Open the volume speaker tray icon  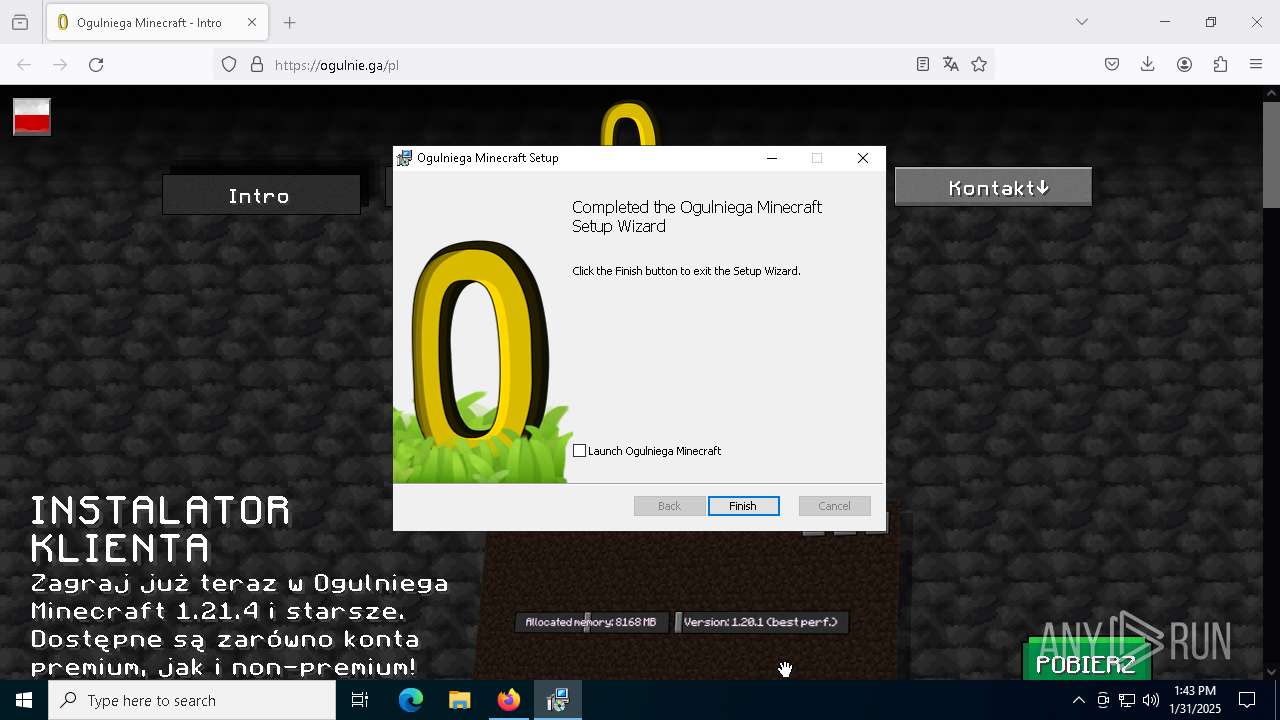1151,700
